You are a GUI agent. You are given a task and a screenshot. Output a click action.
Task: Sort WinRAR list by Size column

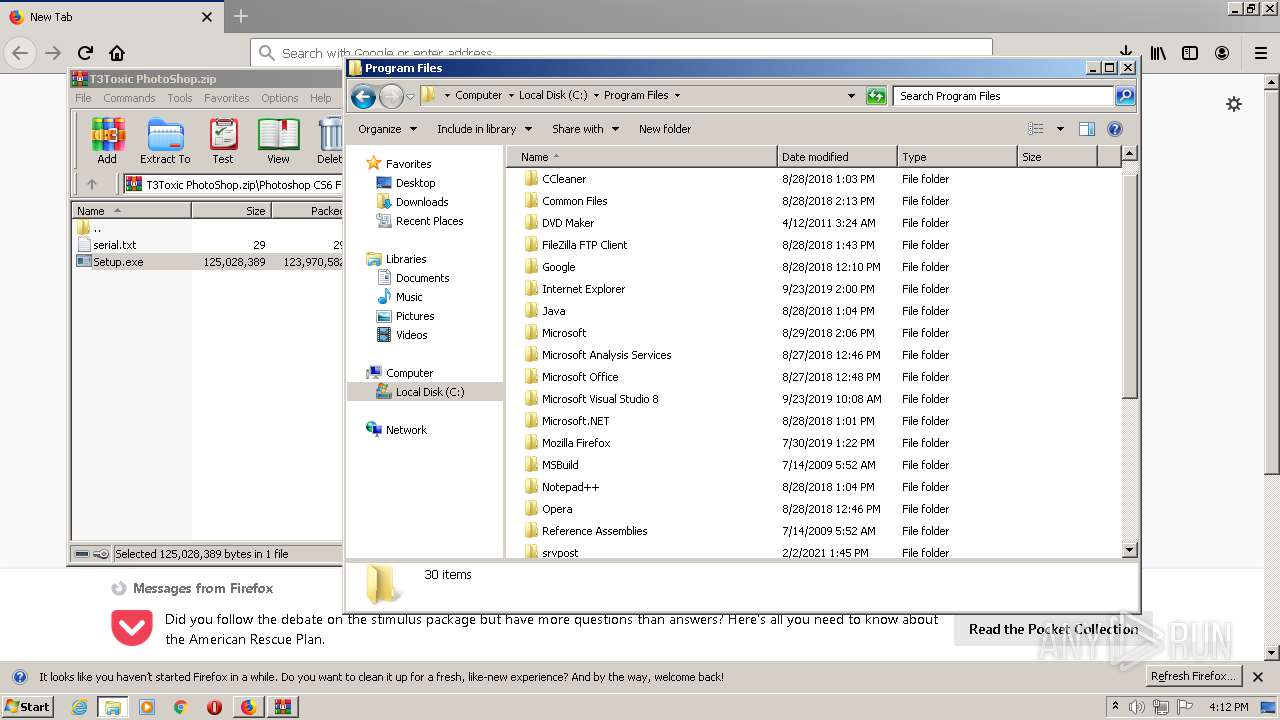point(231,211)
